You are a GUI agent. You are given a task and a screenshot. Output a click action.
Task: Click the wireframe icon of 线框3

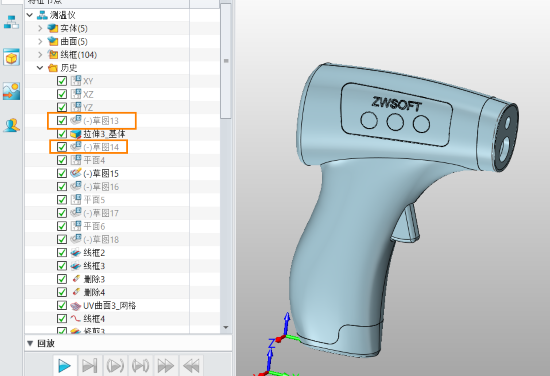click(75, 266)
